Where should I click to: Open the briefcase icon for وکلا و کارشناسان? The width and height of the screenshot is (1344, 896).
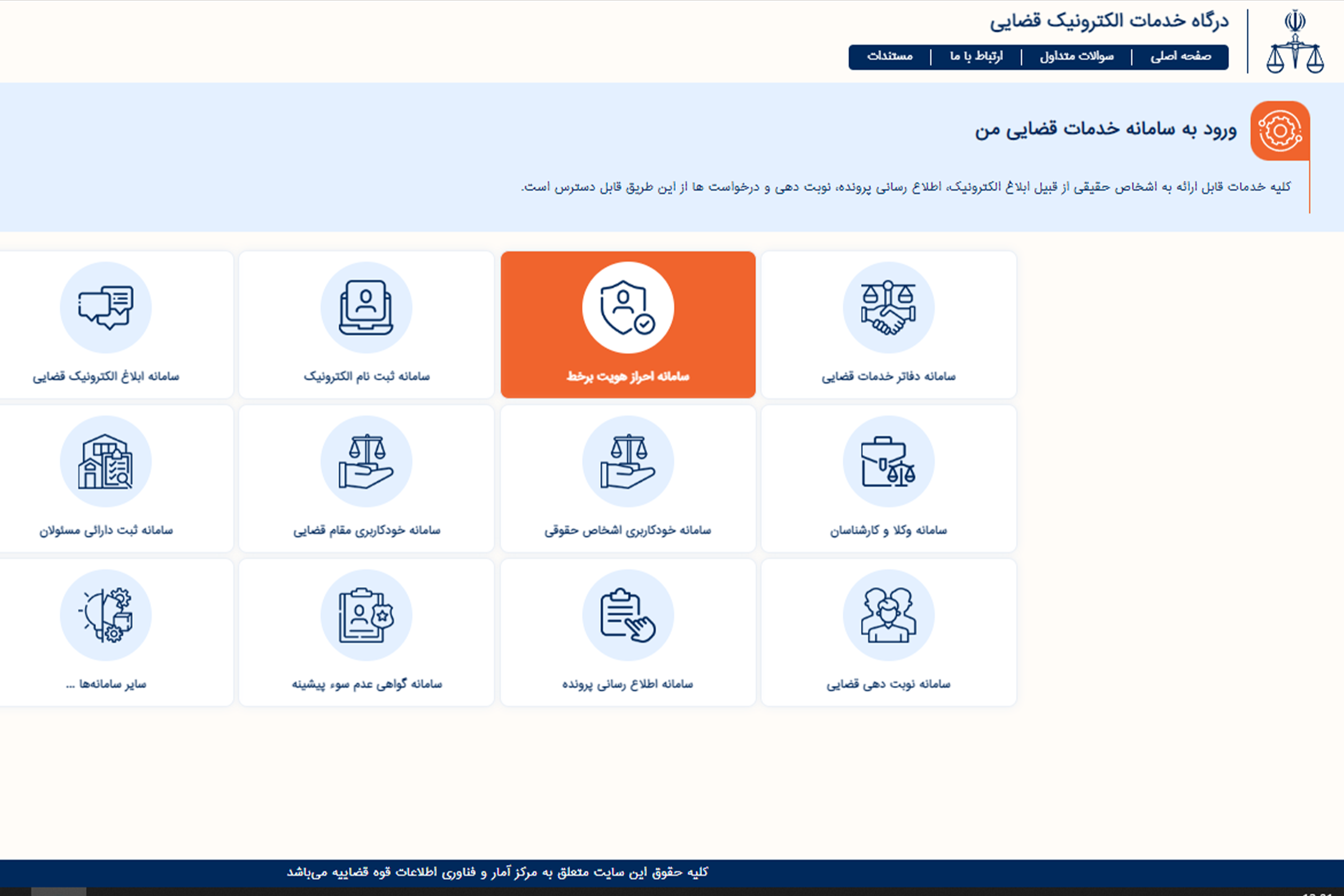click(x=889, y=461)
